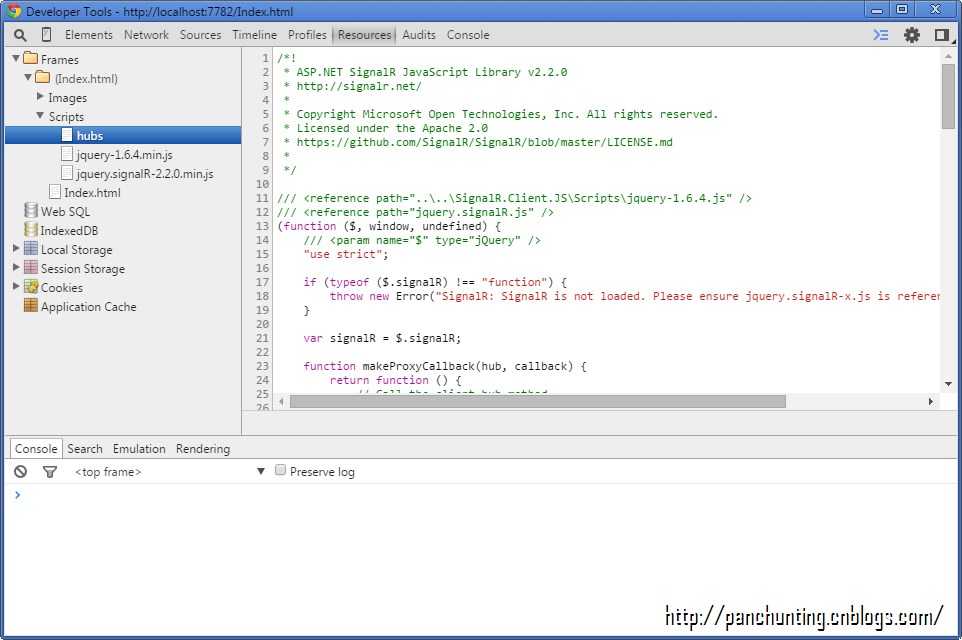
Task: Click the (Index.html) folder icon
Action: tap(43, 77)
